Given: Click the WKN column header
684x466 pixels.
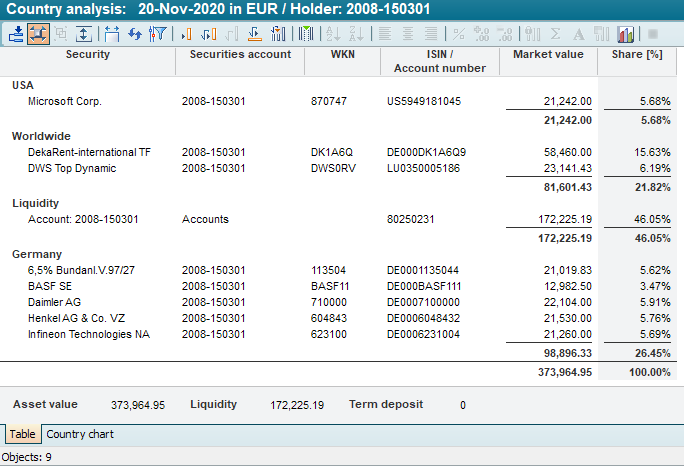Looking at the screenshot, I should pyautogui.click(x=342, y=55).
